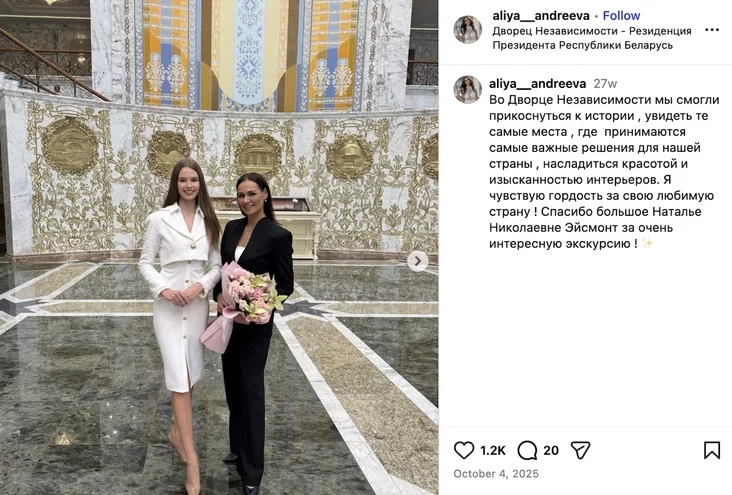This screenshot has height=495, width=732.
Task: Open the three-dot more options menu
Action: (712, 30)
